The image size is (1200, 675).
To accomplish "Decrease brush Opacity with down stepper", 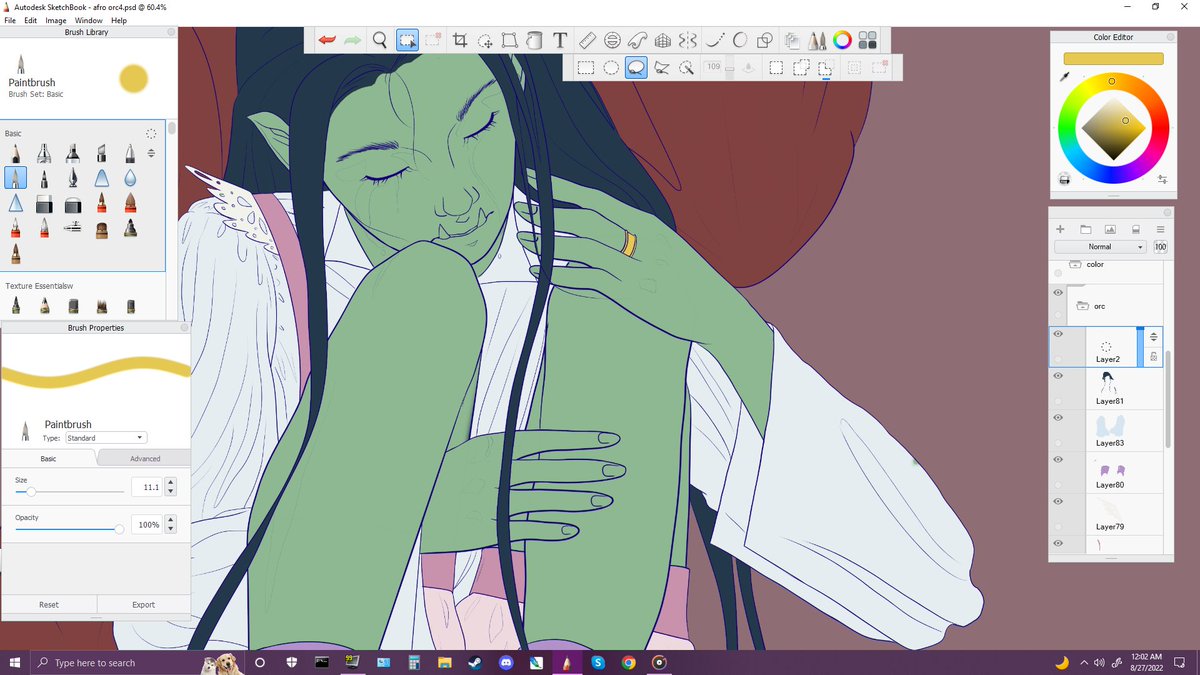I will click(x=170, y=529).
